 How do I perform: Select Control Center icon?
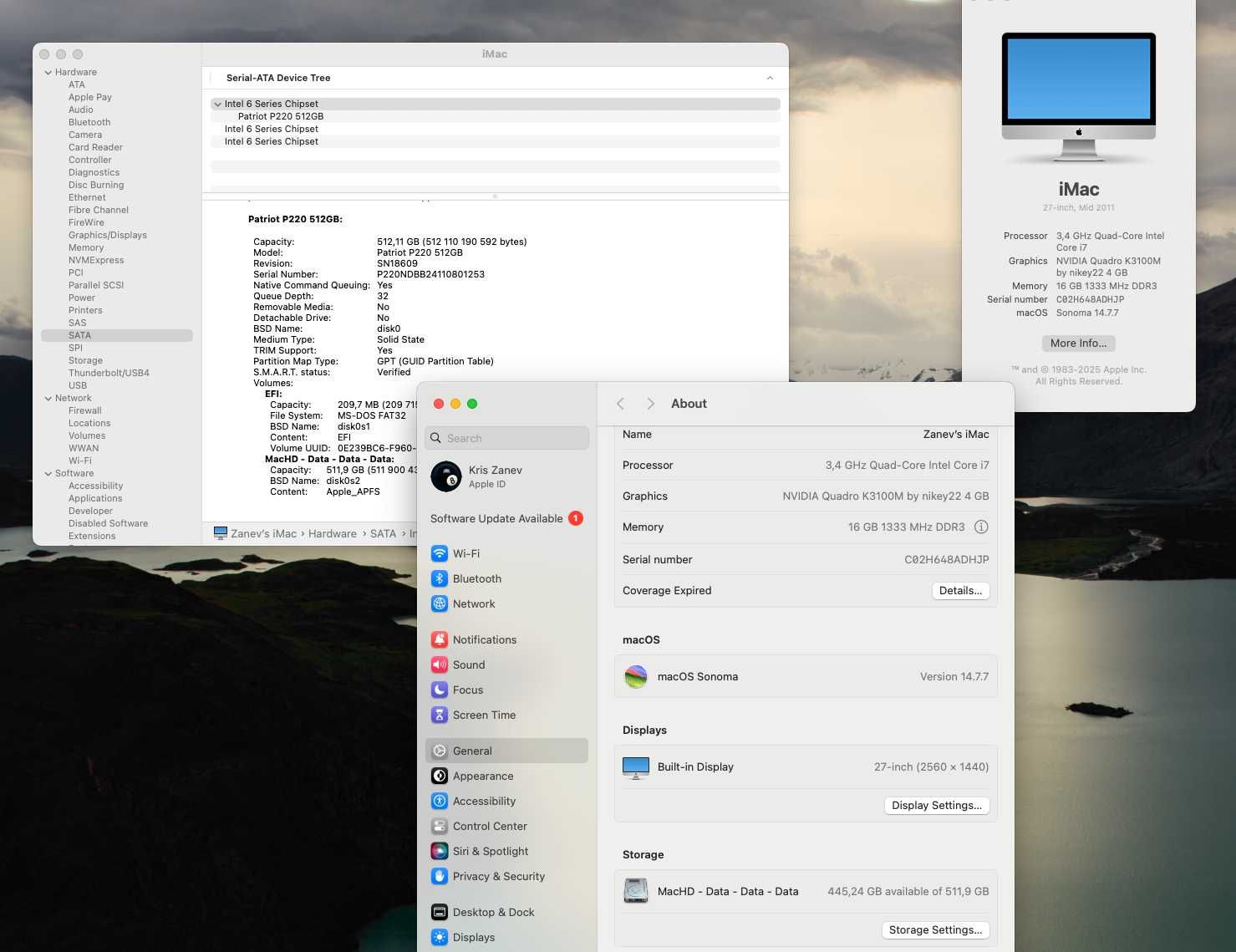[x=440, y=826]
